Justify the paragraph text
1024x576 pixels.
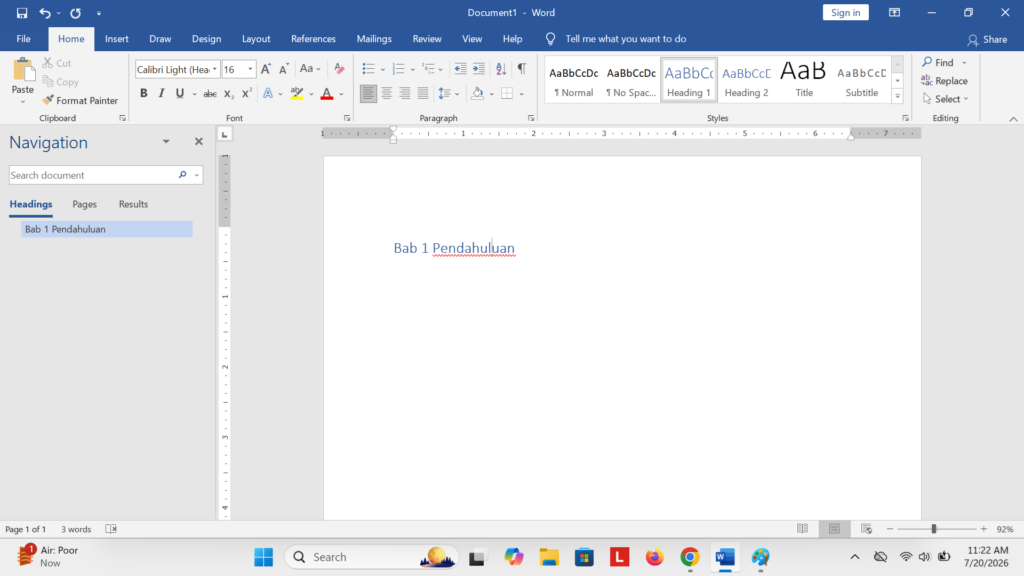click(423, 94)
